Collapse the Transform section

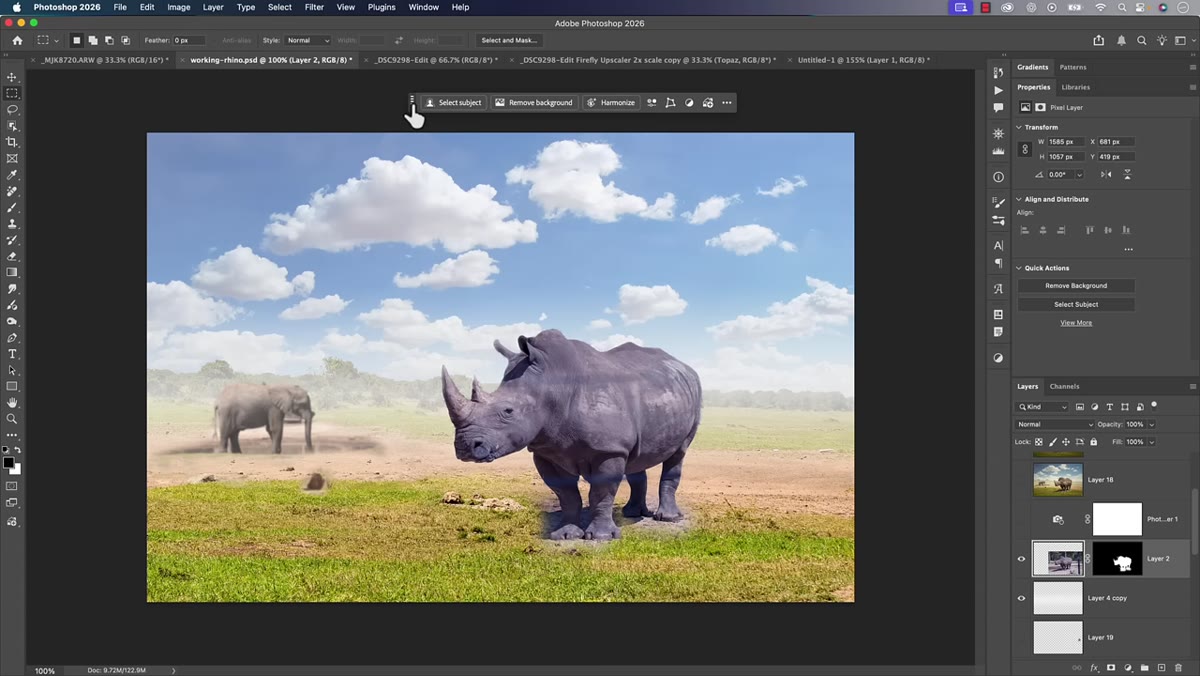pos(1019,127)
